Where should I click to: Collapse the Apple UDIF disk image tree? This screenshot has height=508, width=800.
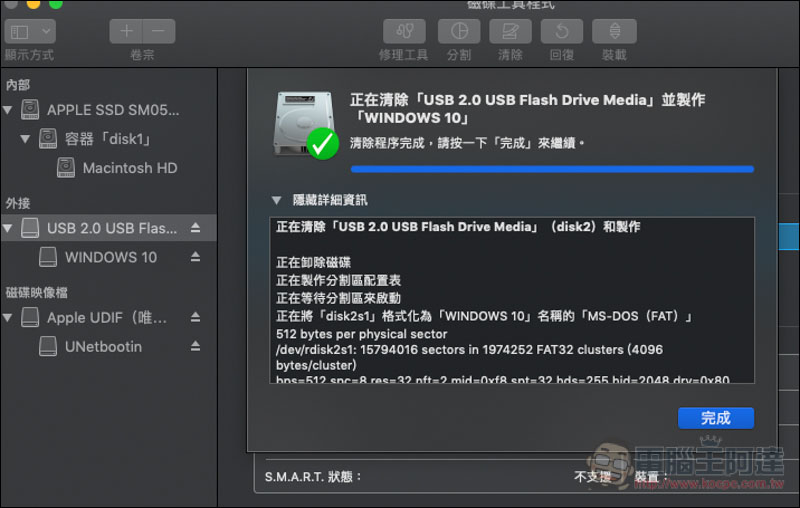tap(8, 318)
